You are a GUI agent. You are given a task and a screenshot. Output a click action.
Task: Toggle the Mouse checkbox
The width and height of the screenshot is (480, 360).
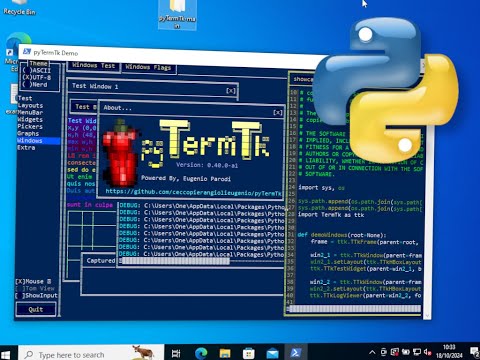point(33,282)
